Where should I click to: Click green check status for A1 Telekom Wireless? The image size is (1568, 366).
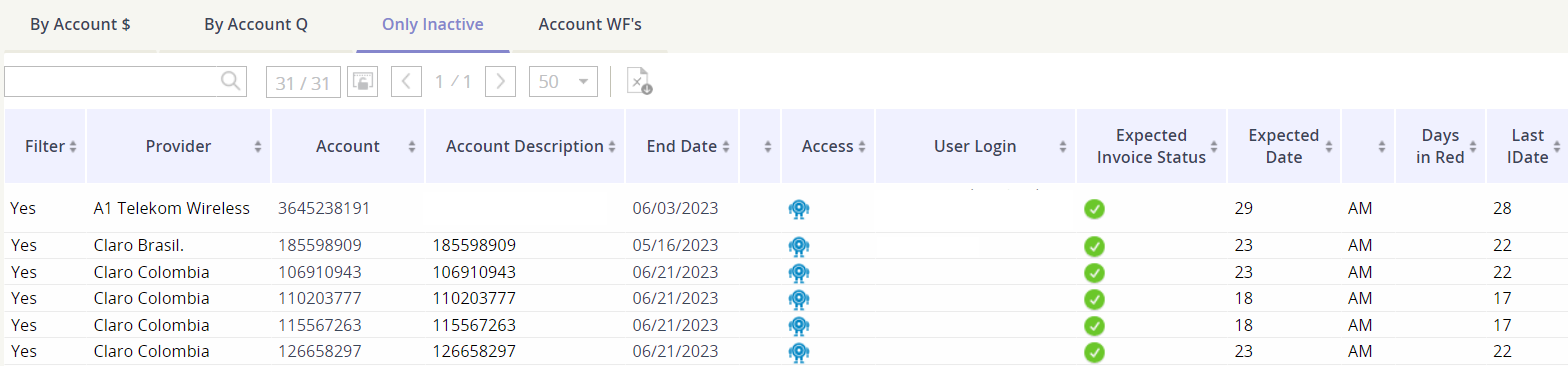(x=1095, y=209)
